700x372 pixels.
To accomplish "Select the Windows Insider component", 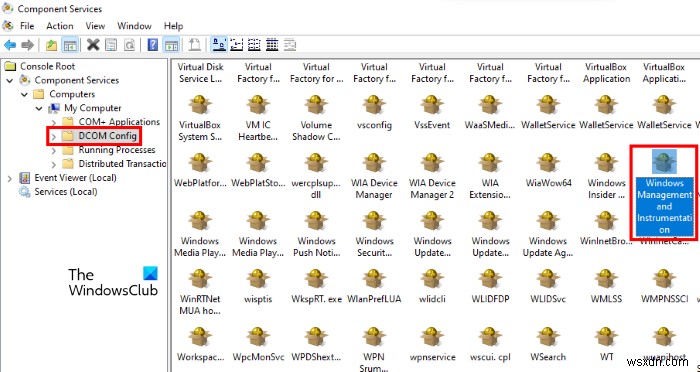I will 606,176.
